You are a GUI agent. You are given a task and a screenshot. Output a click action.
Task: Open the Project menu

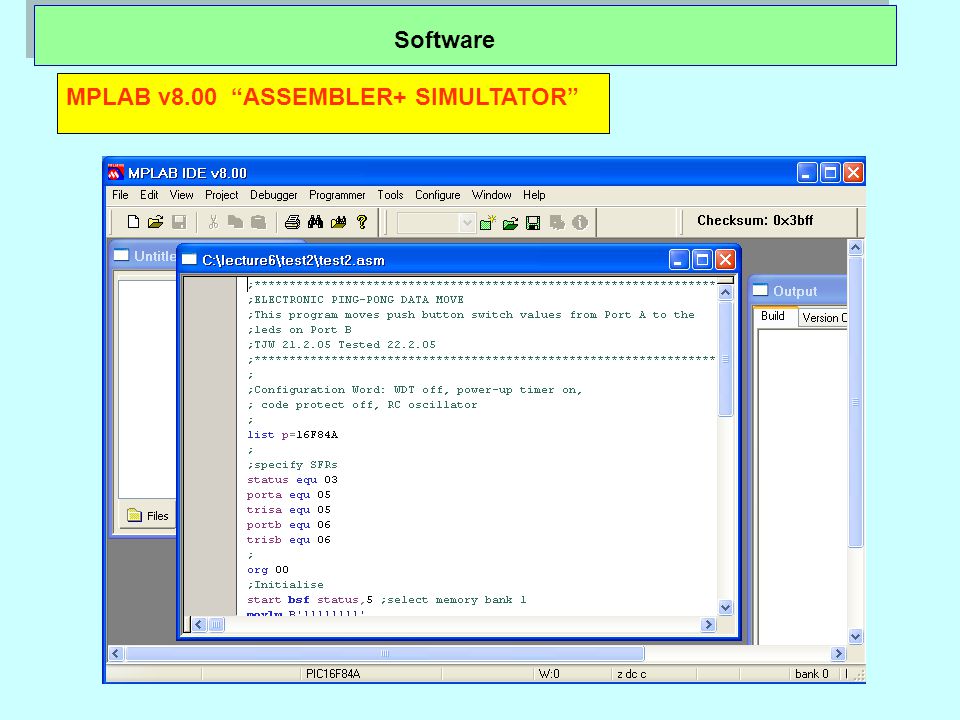[222, 195]
